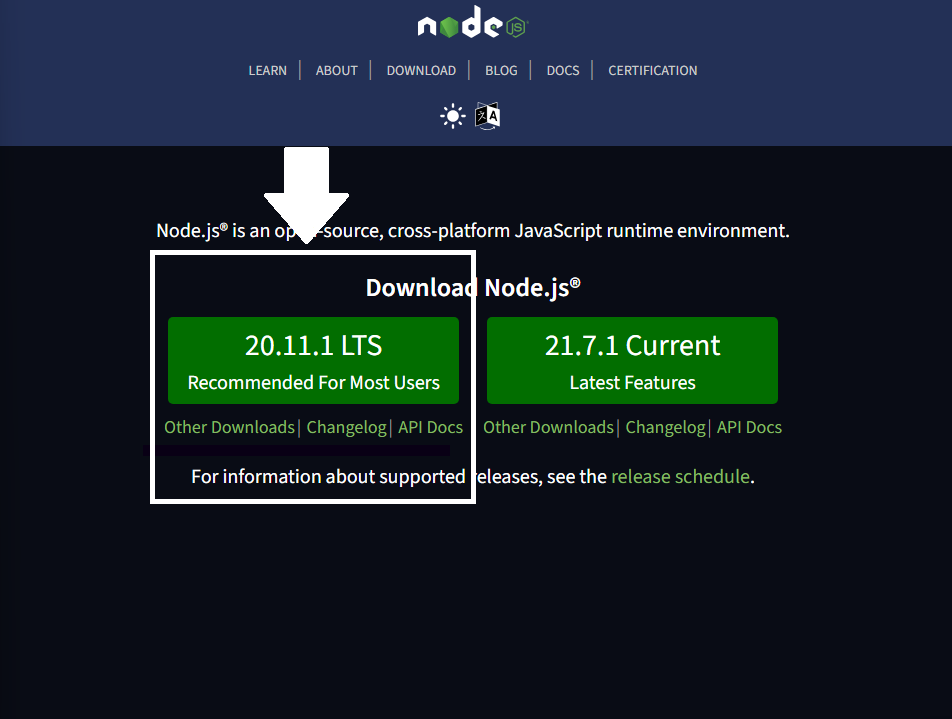Screen dimensions: 952x719
Task: Toggle the light theme sun icon
Action: [452, 116]
